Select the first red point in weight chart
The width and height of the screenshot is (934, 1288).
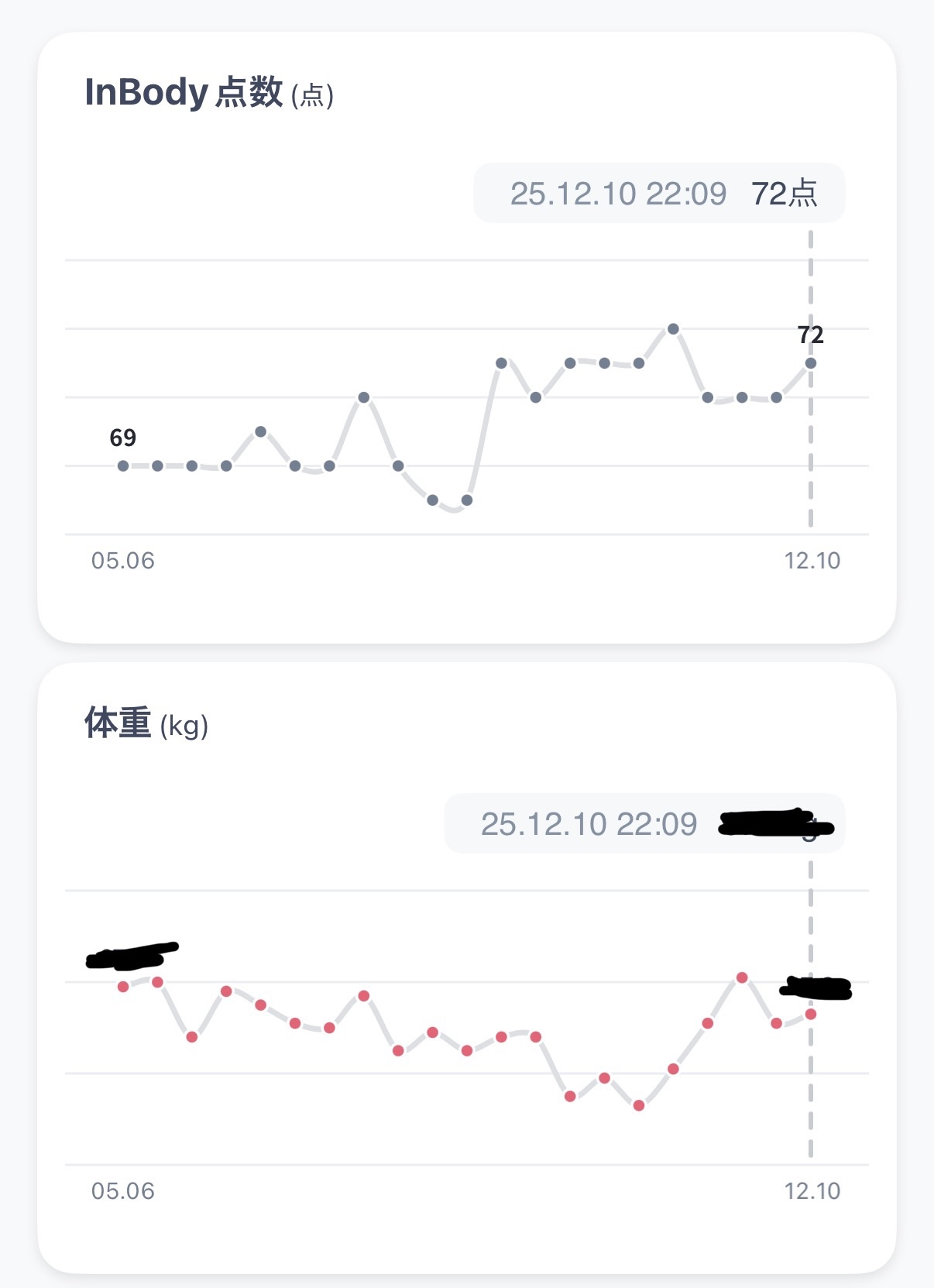[123, 987]
